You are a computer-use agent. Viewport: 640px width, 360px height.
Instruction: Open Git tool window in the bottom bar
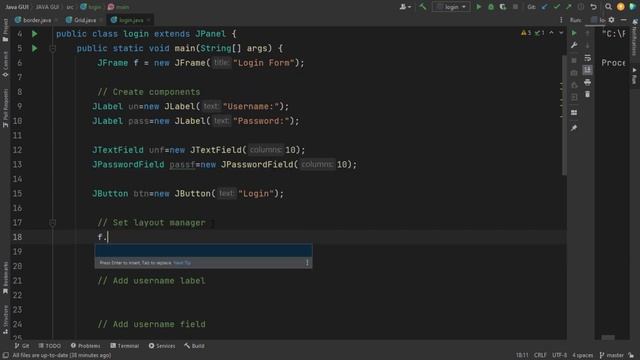pos(22,346)
